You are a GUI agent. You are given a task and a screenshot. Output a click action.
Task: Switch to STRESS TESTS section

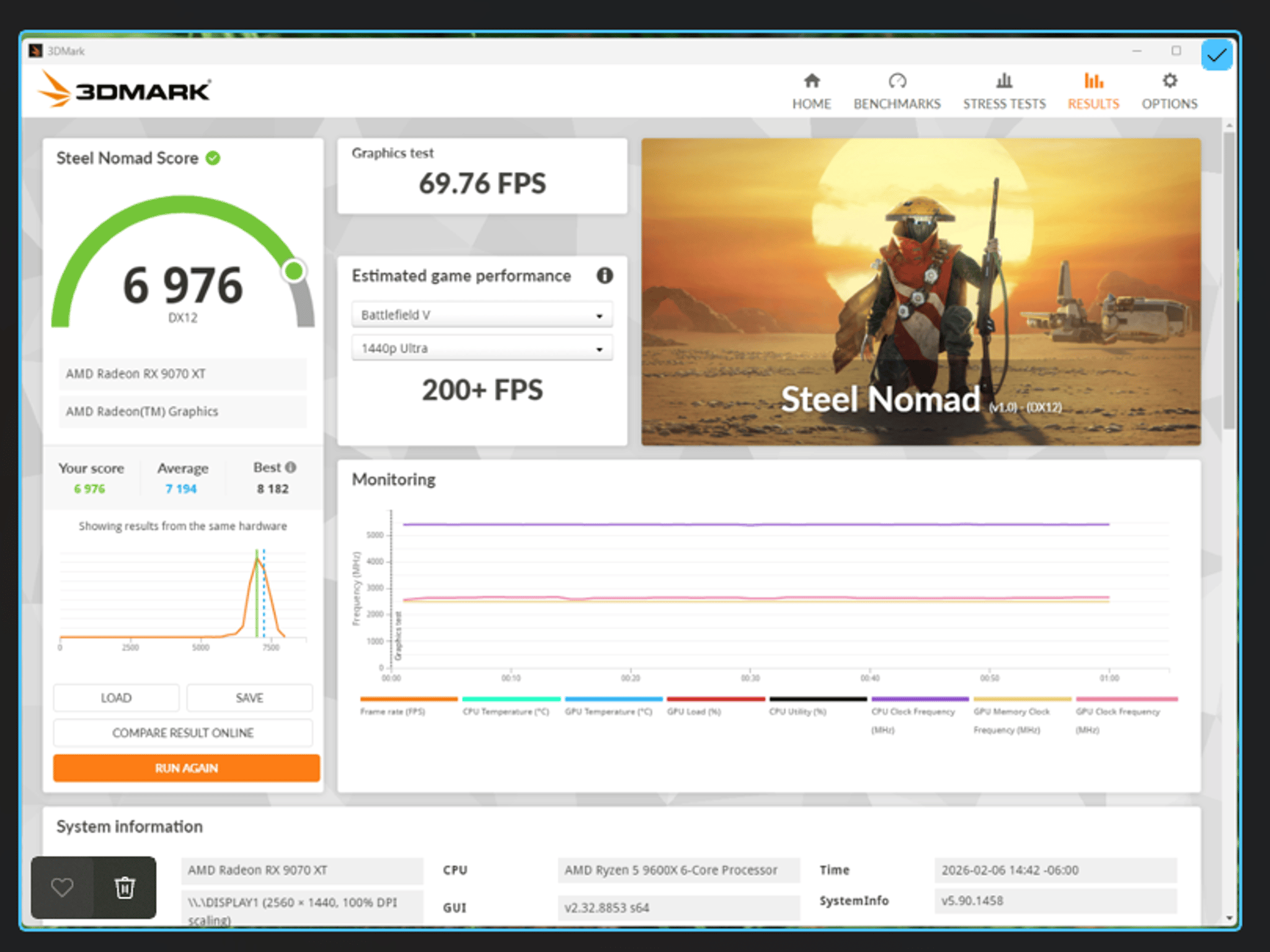coord(1004,104)
